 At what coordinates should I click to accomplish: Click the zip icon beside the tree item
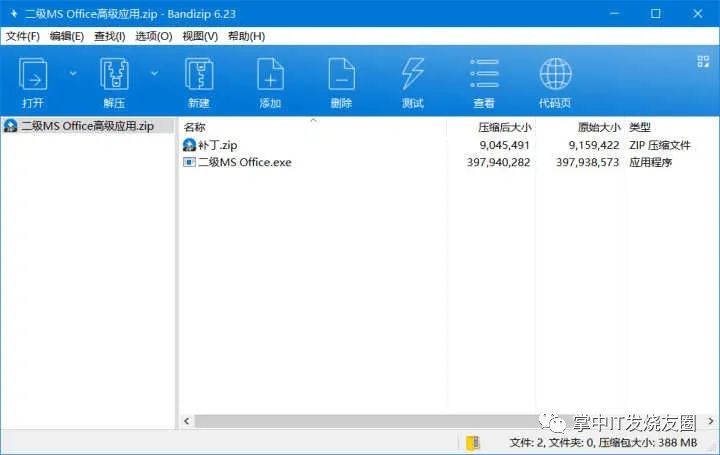[x=11, y=126]
